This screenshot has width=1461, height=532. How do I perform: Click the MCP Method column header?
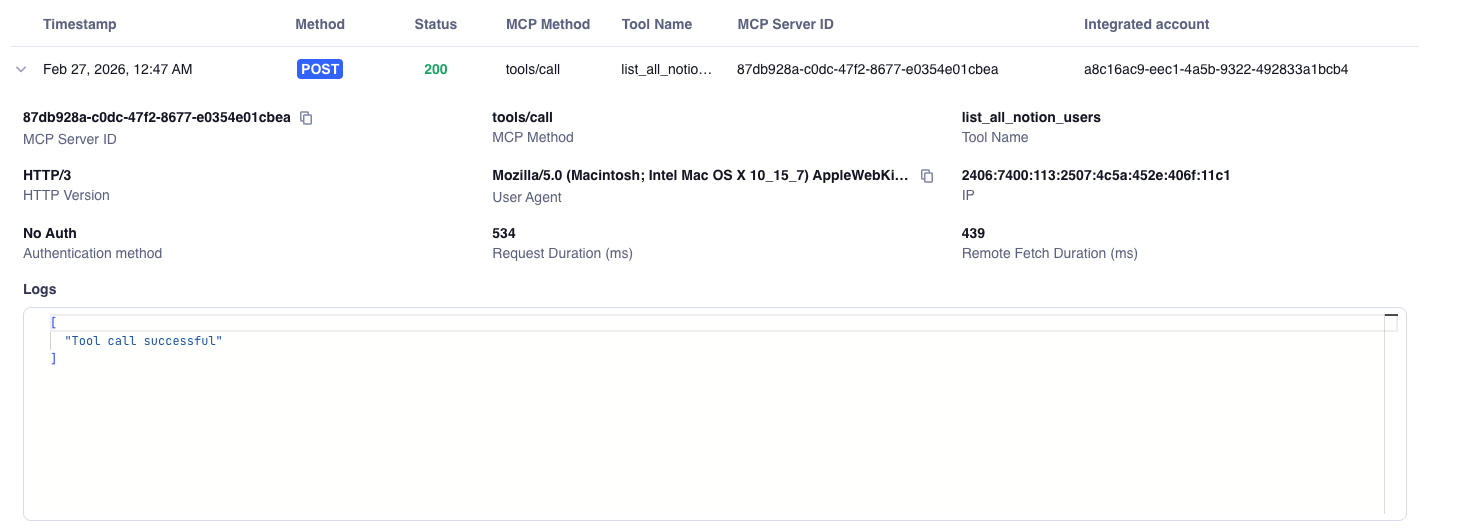pyautogui.click(x=548, y=24)
